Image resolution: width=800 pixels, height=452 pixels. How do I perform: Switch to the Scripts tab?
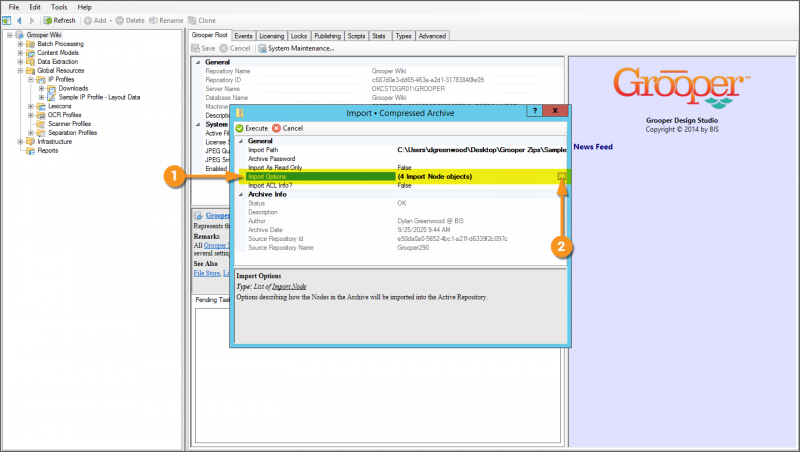point(357,36)
